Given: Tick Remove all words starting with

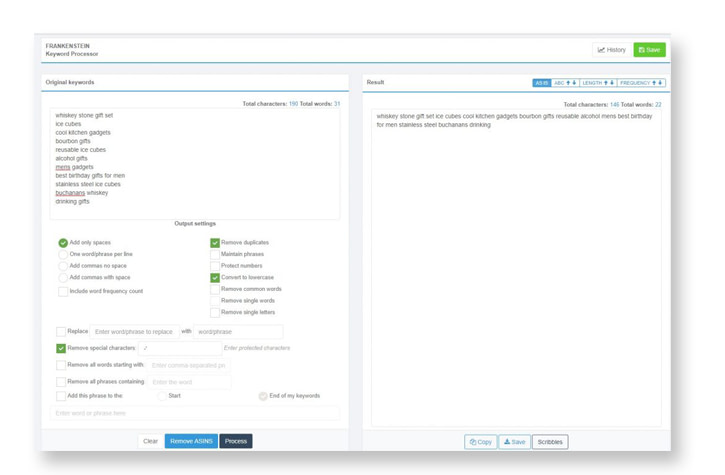Looking at the screenshot, I should [x=61, y=365].
